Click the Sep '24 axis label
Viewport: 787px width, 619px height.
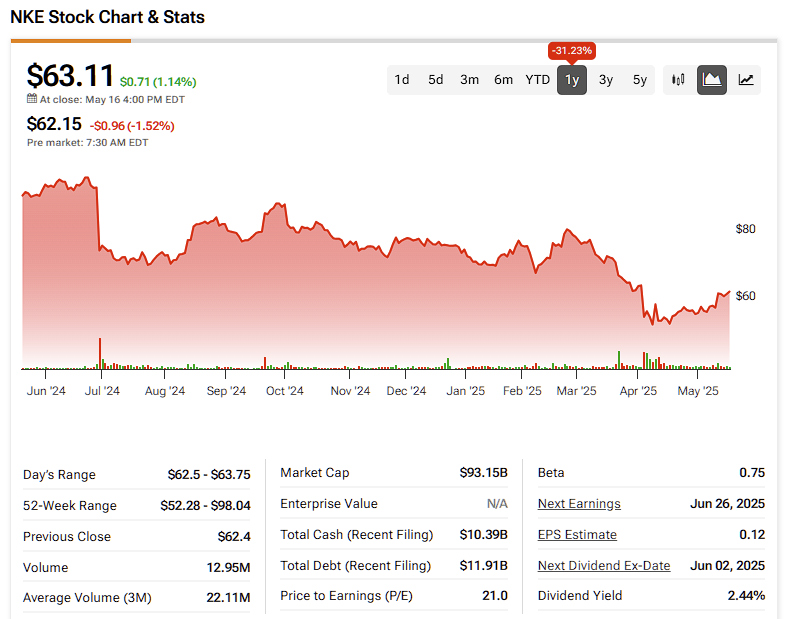point(226,391)
